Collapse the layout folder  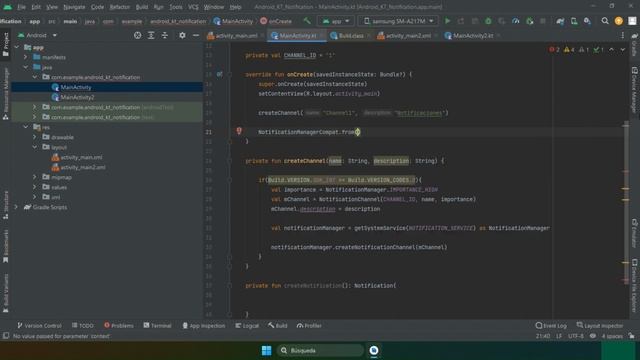pos(35,147)
